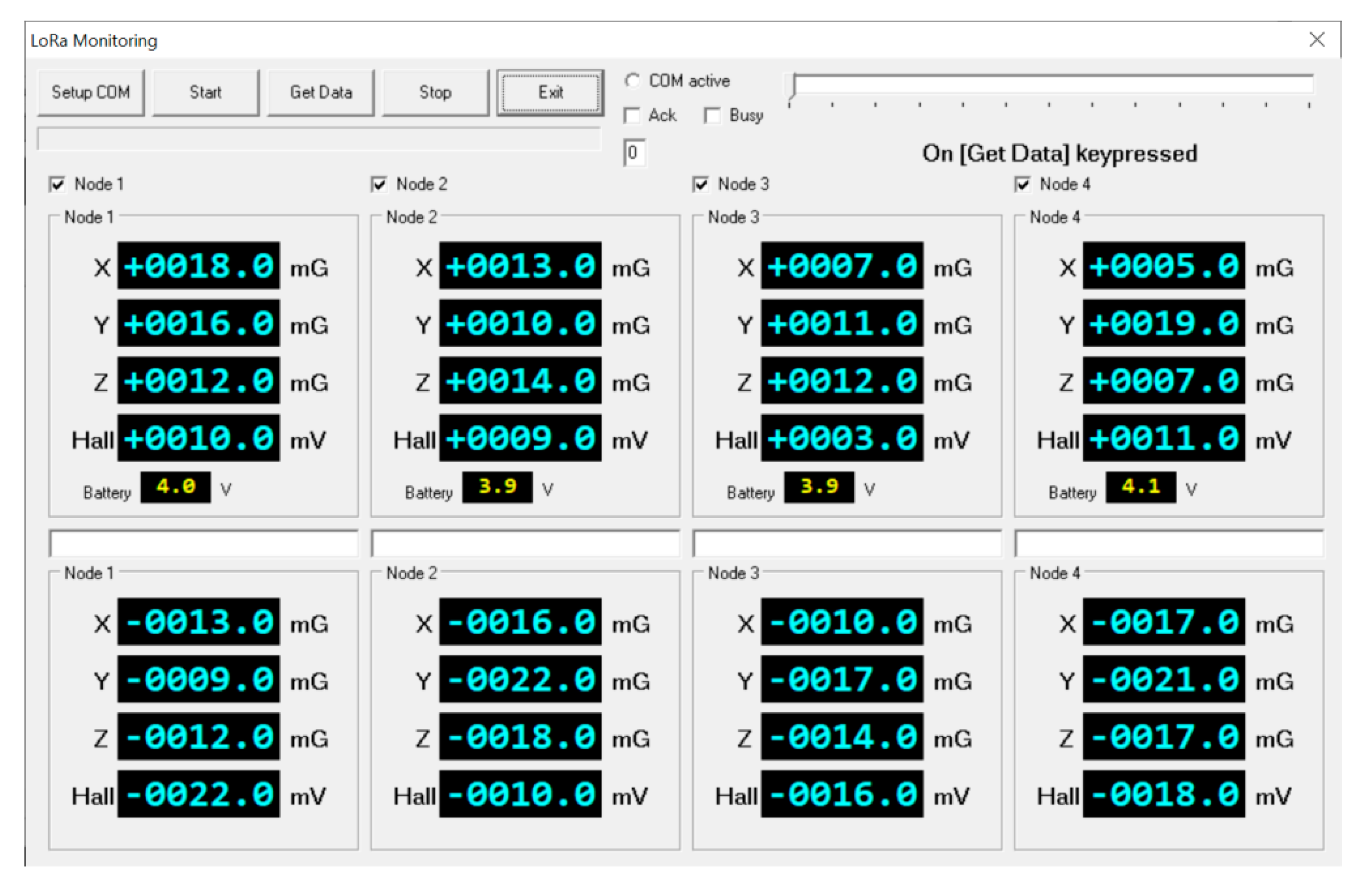Toggle the Busy checkbox
Viewport: 1360px width, 896px height.
(x=713, y=116)
